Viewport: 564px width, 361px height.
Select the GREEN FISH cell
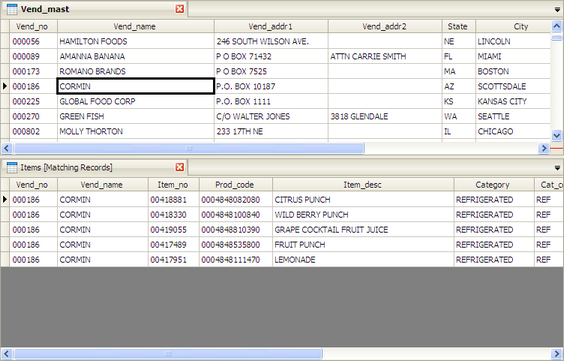136,116
